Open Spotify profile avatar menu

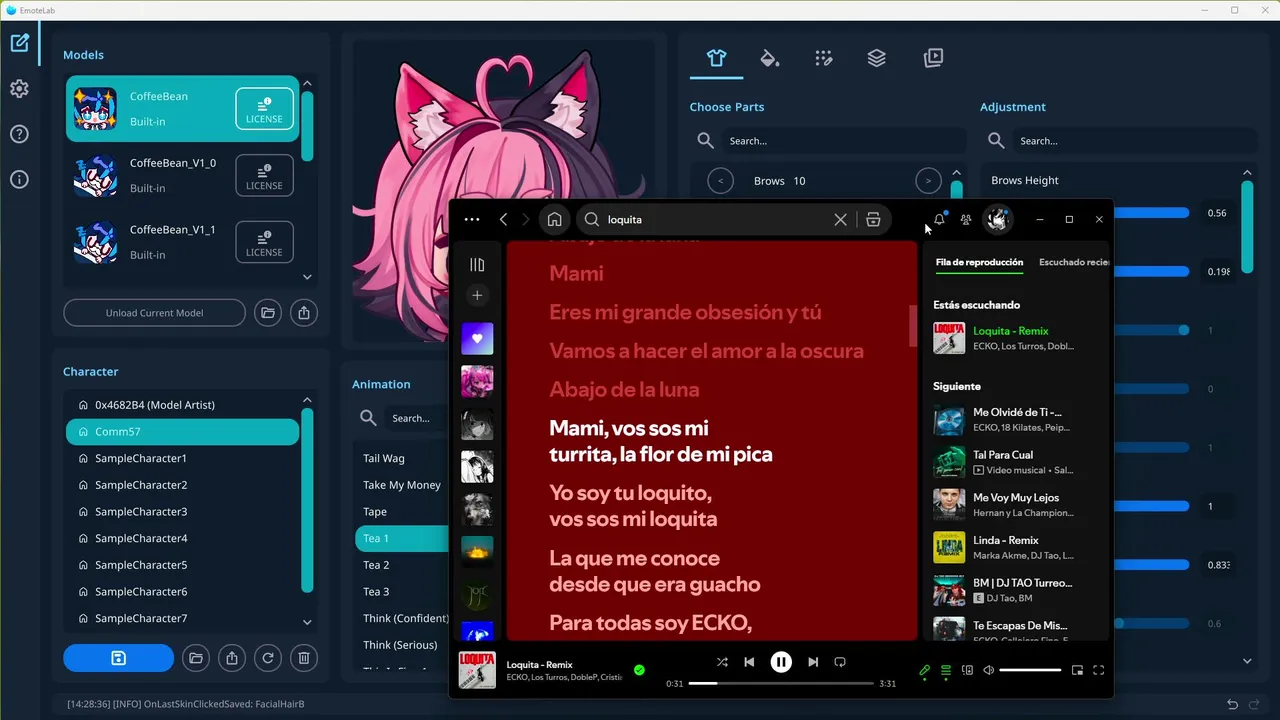tap(997, 220)
